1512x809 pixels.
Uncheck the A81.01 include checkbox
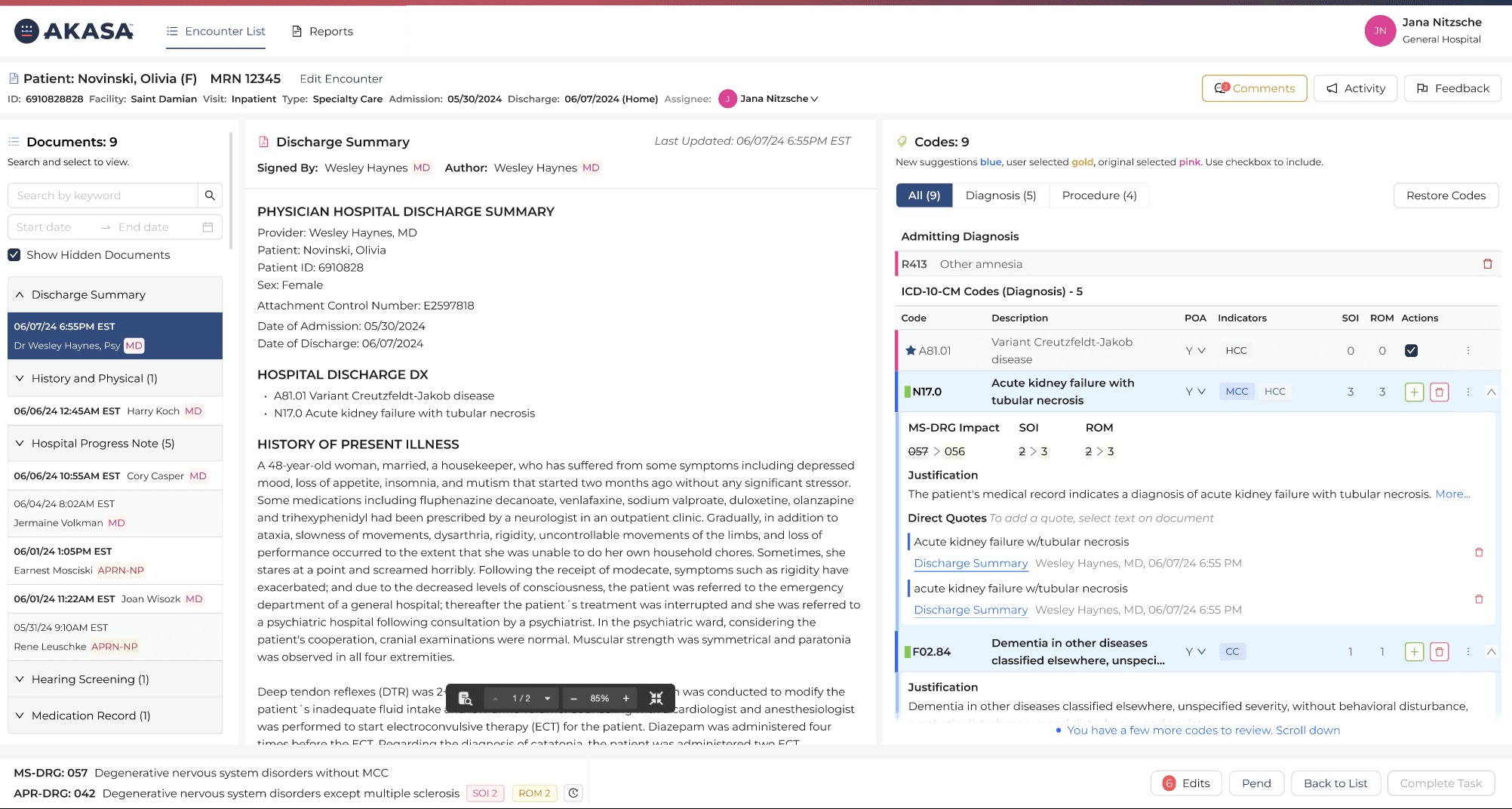(1412, 350)
